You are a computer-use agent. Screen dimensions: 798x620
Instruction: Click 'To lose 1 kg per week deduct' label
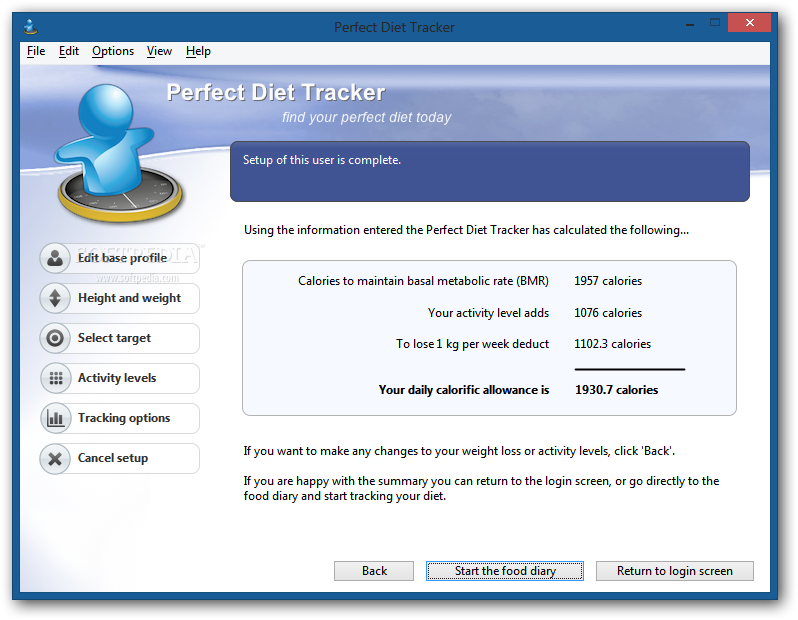tap(472, 344)
